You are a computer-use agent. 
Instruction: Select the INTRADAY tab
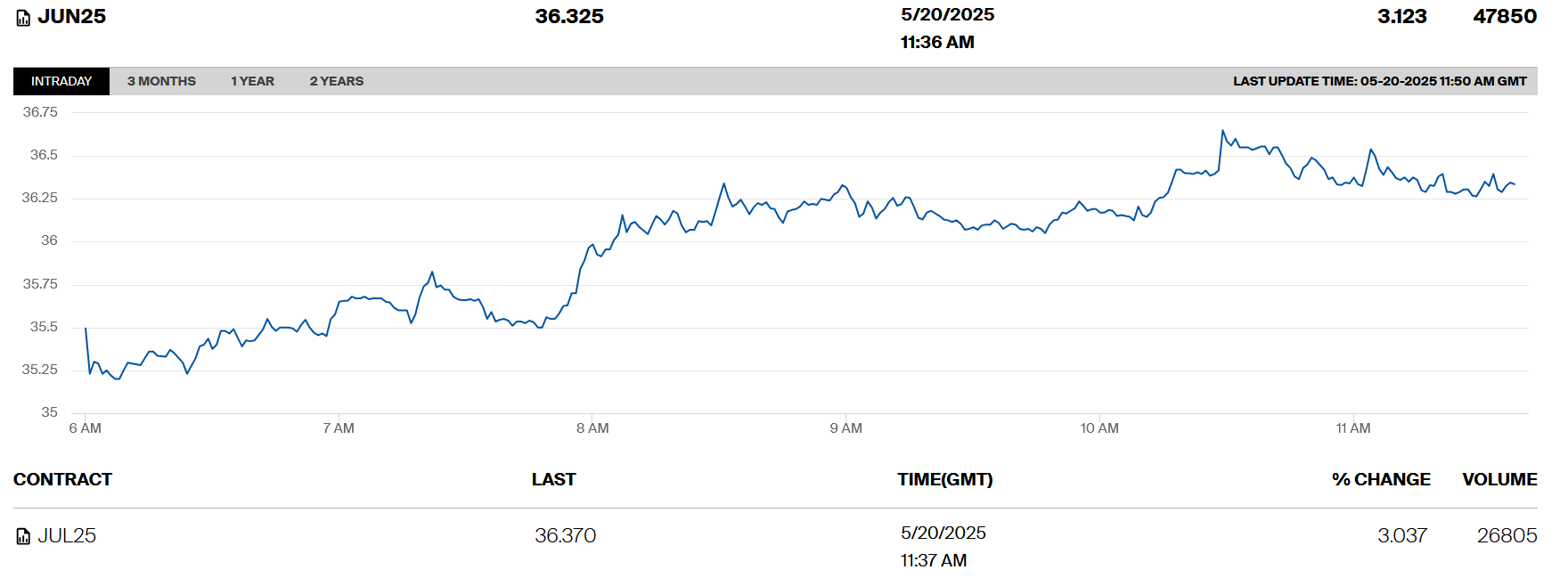tap(61, 81)
